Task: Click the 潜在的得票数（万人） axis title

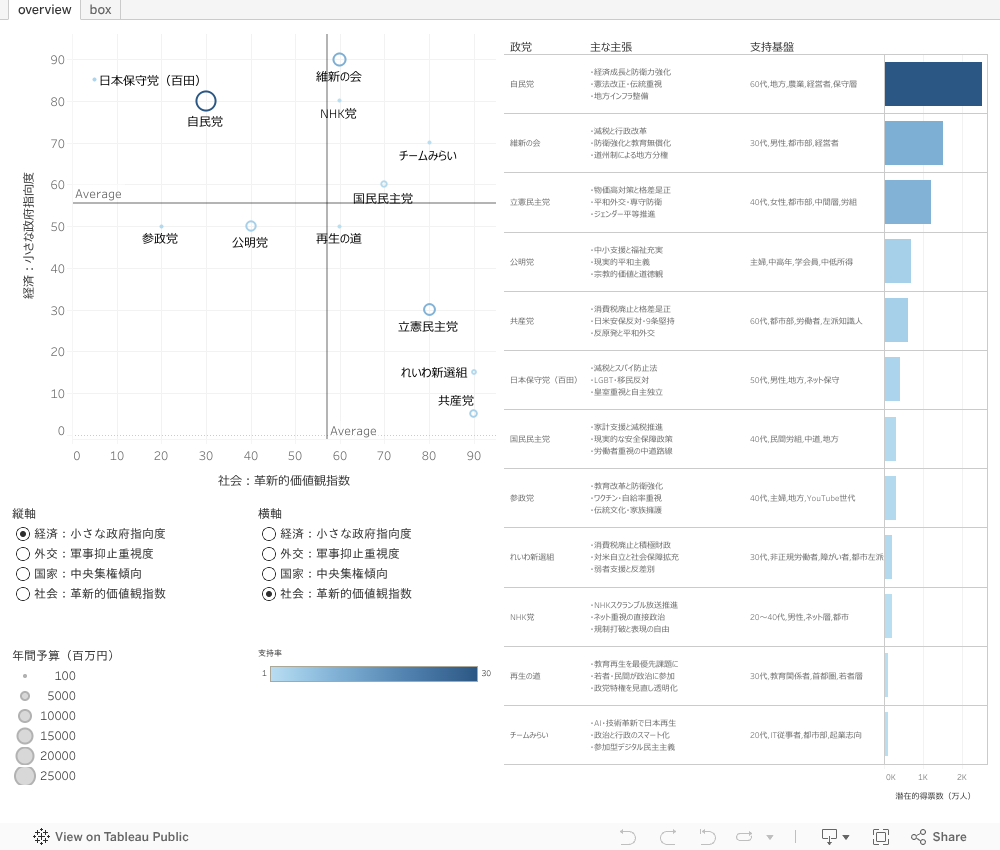Action: pos(932,796)
